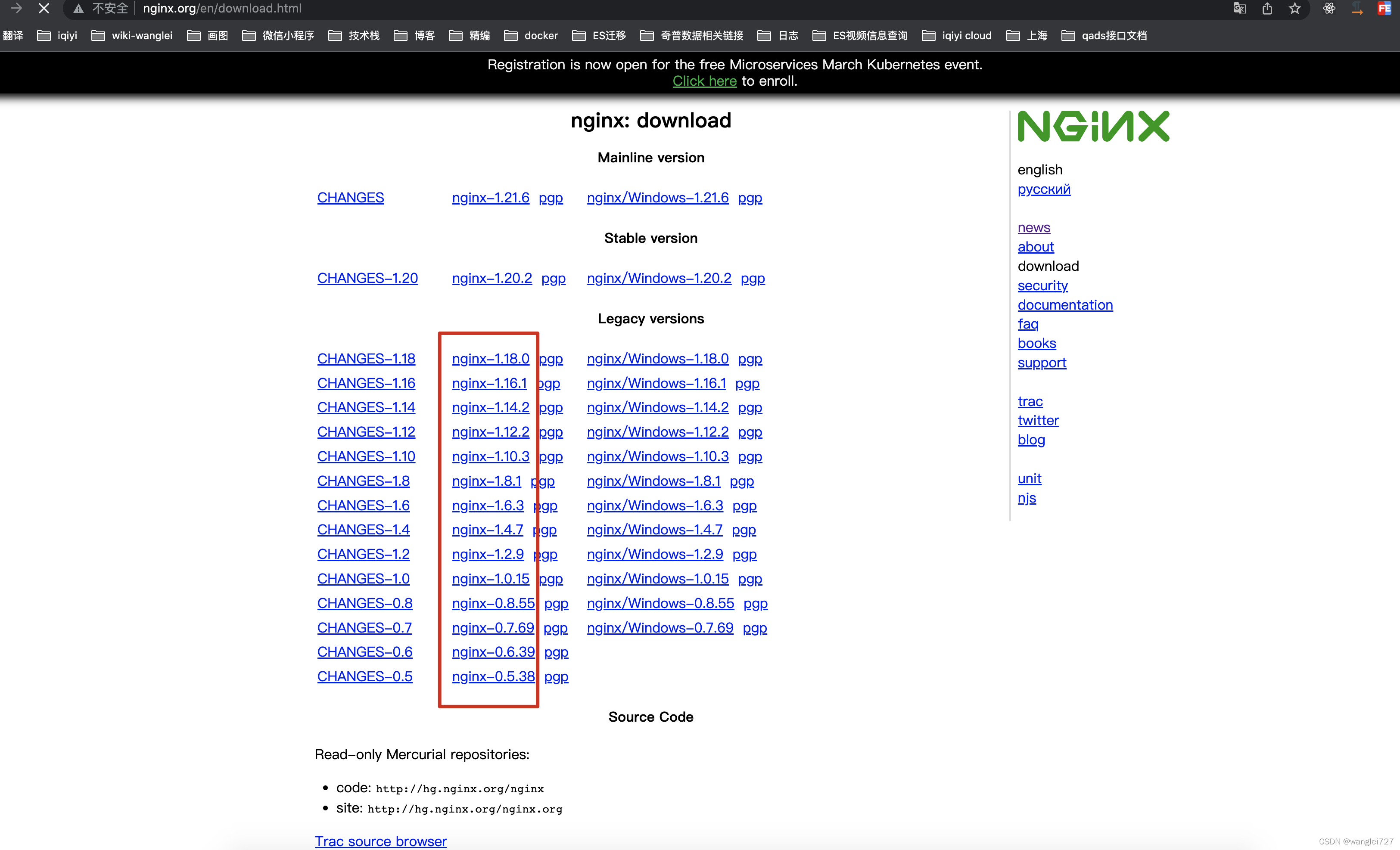This screenshot has height=850, width=1400.
Task: Expand the ES迁移 bookmark folder
Action: pyautogui.click(x=599, y=36)
